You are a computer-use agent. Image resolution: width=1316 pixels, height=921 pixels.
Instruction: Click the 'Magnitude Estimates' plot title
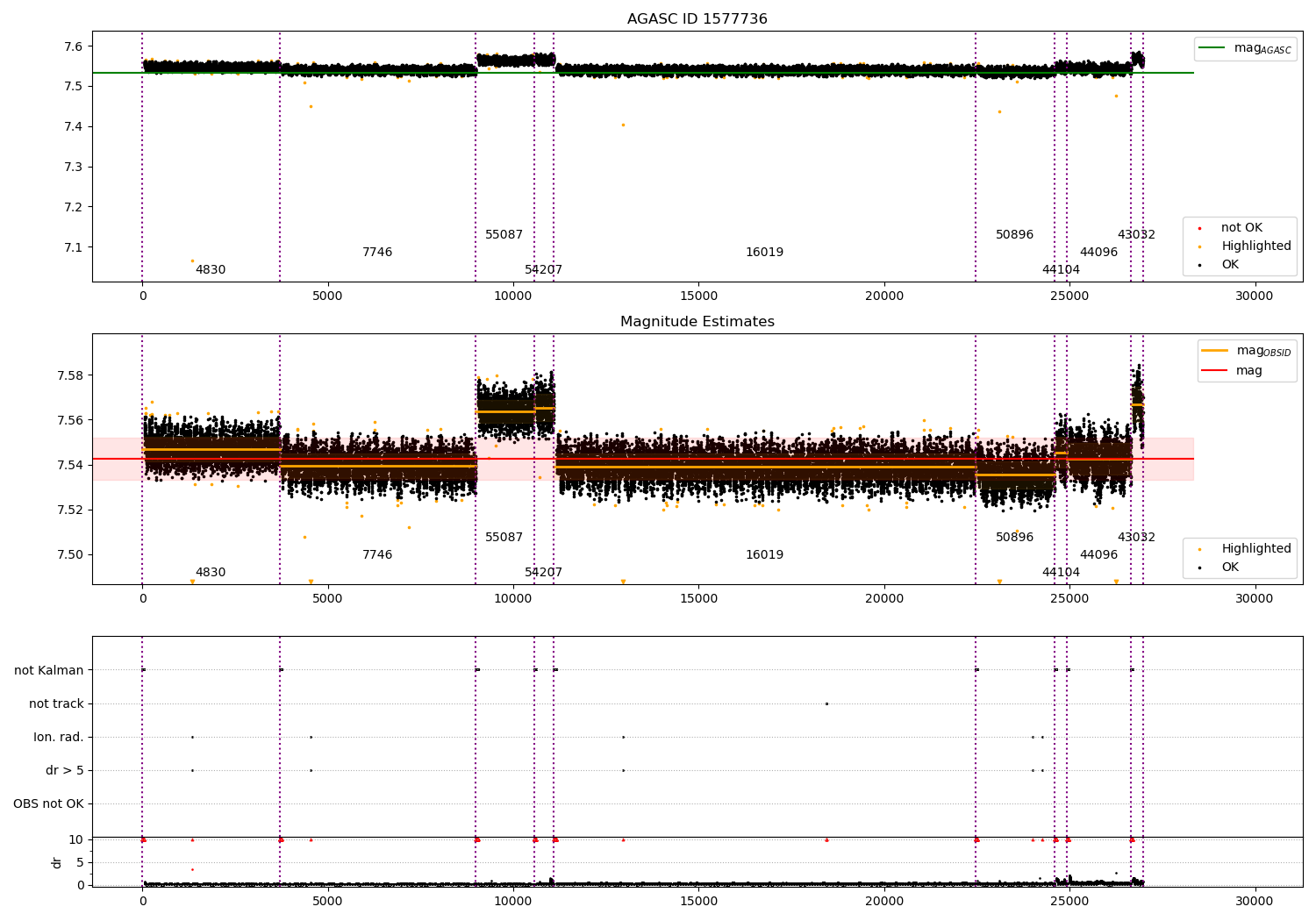point(697,322)
